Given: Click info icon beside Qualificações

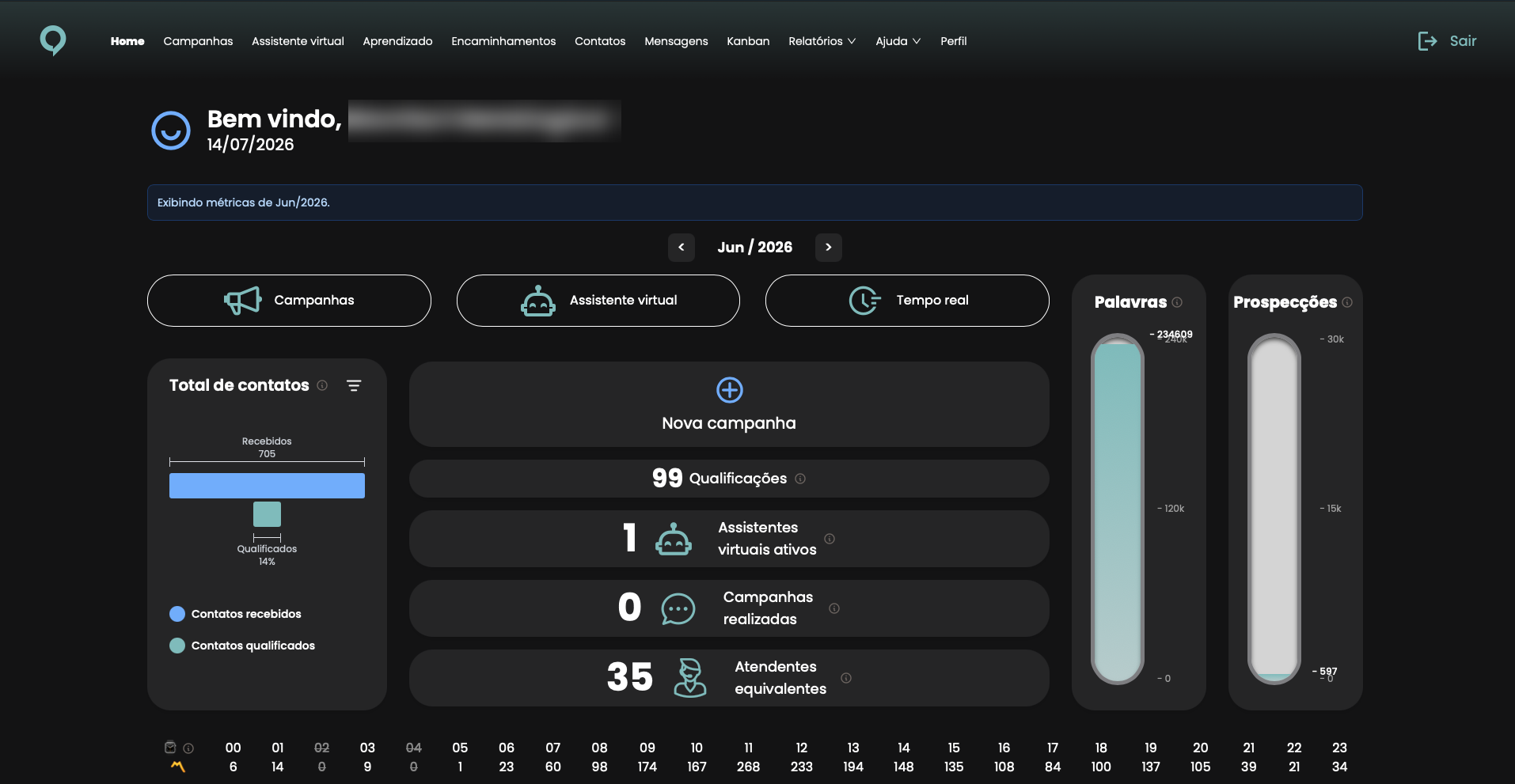Looking at the screenshot, I should pyautogui.click(x=800, y=479).
